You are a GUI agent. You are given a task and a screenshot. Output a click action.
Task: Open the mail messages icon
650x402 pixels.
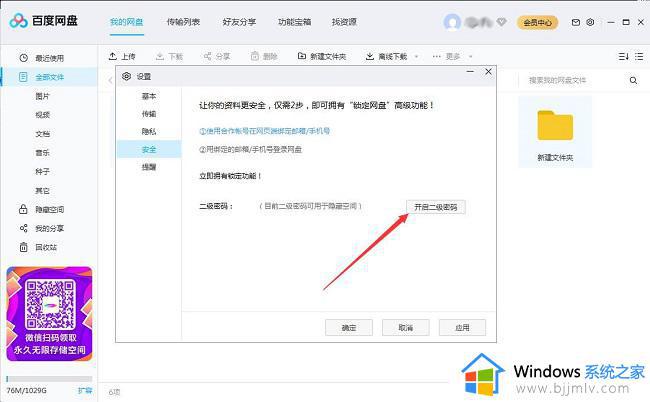click(575, 22)
